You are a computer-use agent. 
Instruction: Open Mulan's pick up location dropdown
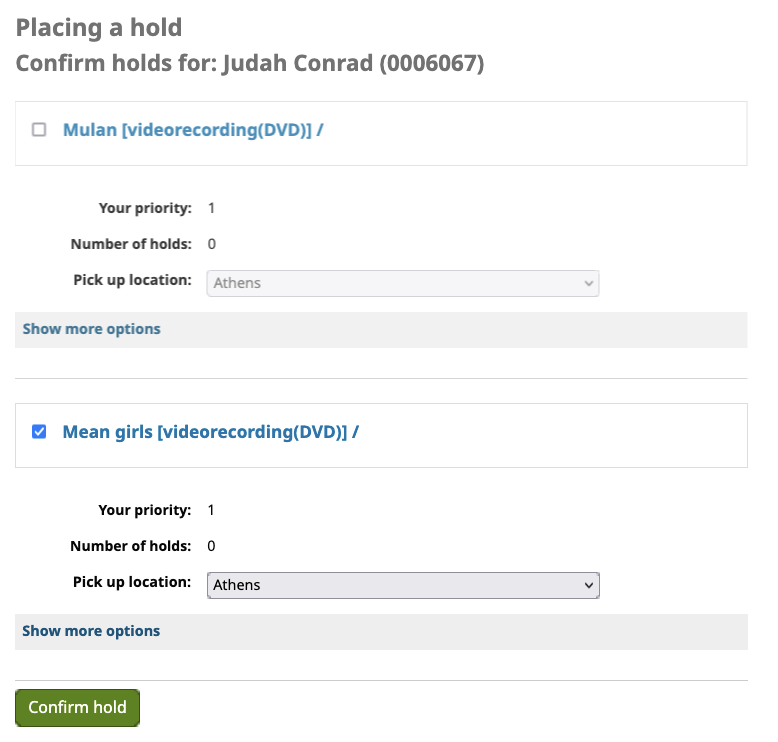(402, 283)
